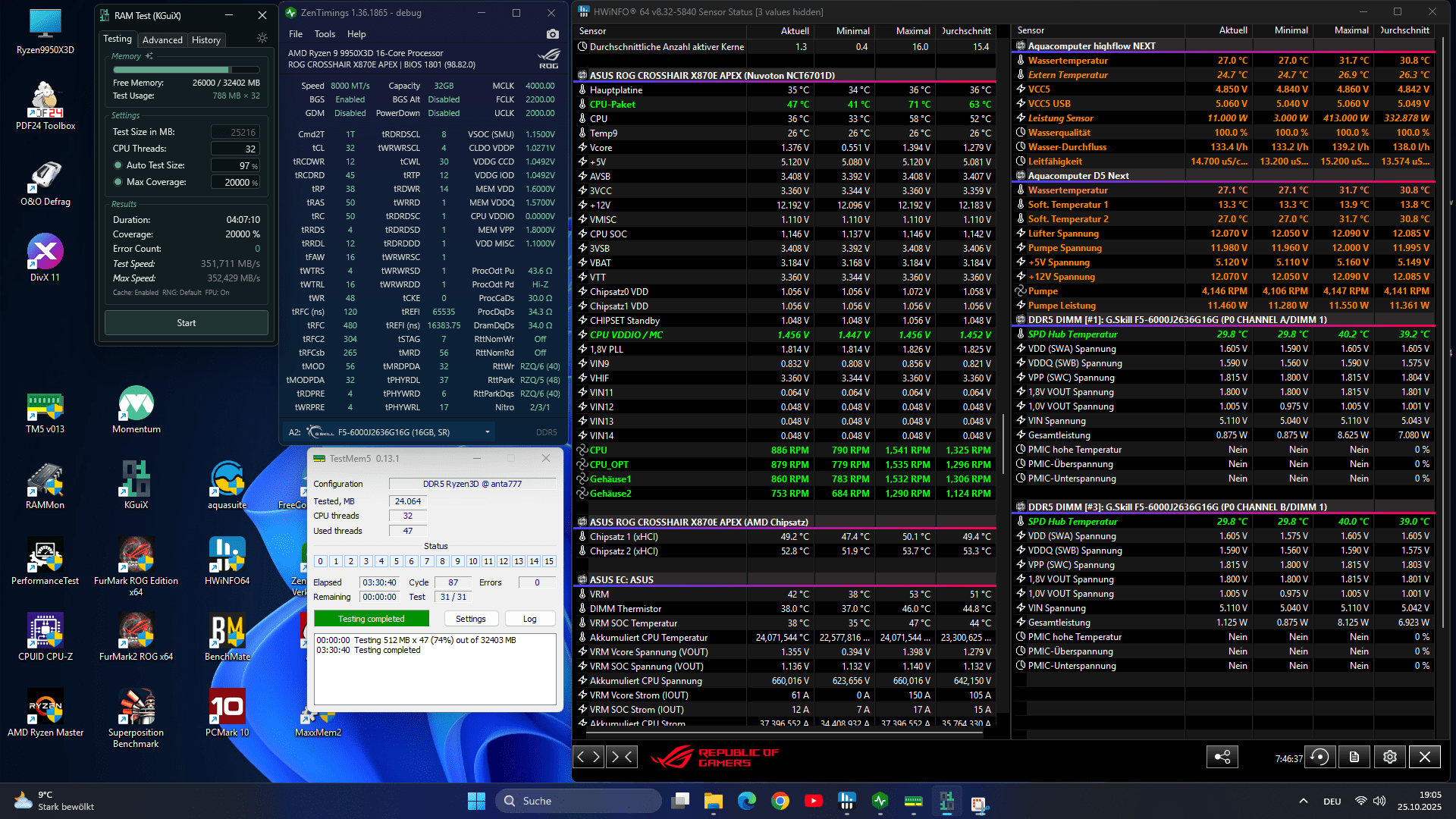Select Auto Test Size radio button
Viewport: 1456px width, 819px height.
coord(118,165)
